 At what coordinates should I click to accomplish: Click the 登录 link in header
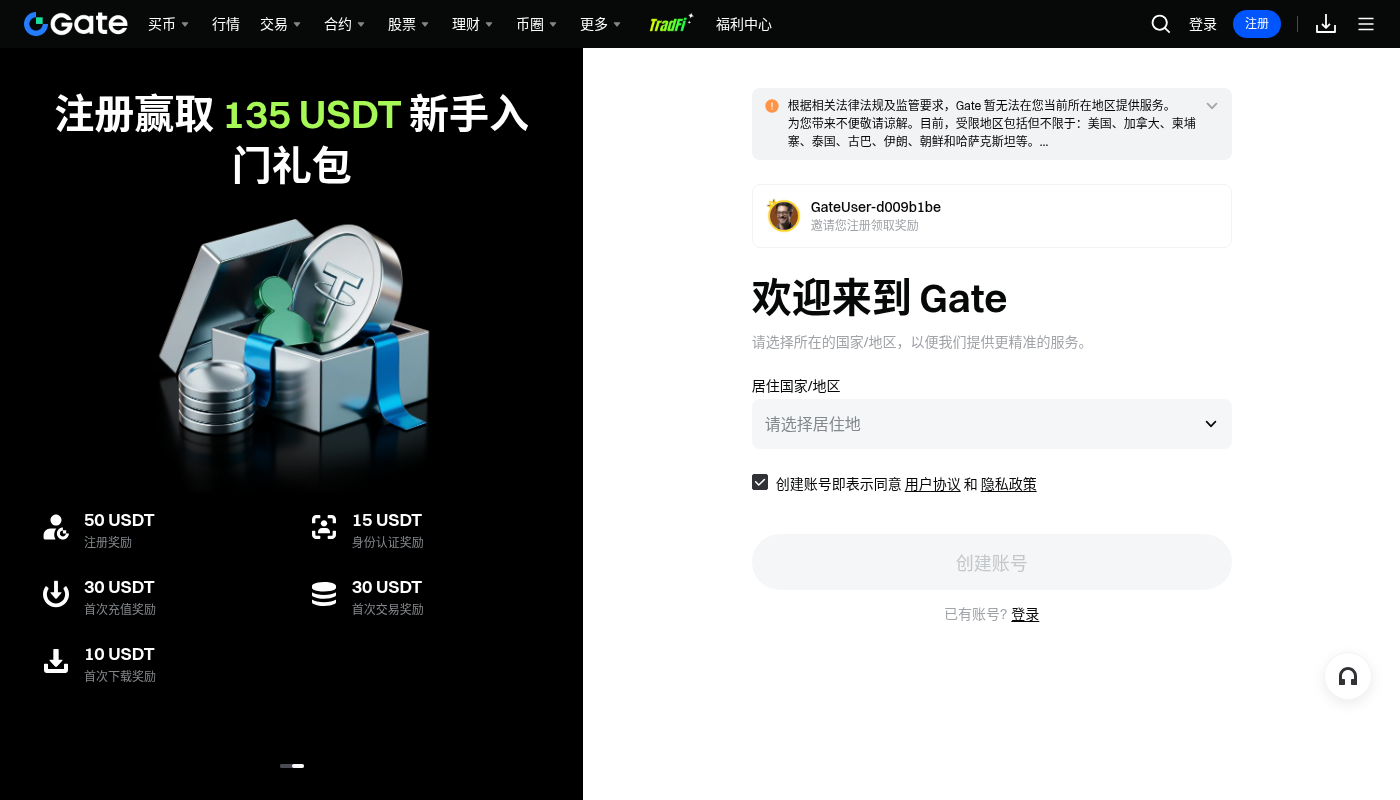coord(1203,24)
